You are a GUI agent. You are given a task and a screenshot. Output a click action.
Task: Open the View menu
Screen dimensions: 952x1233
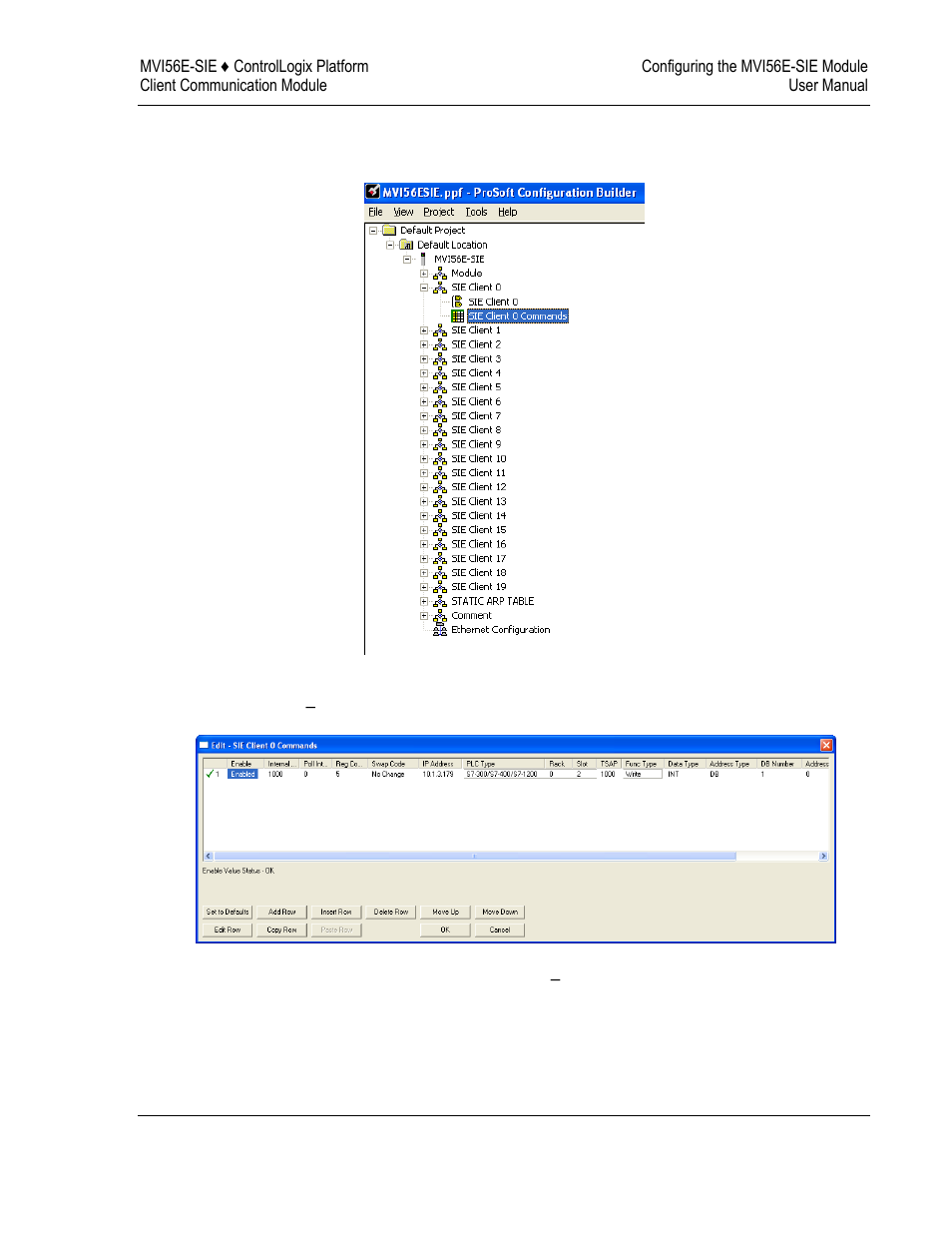click(403, 212)
